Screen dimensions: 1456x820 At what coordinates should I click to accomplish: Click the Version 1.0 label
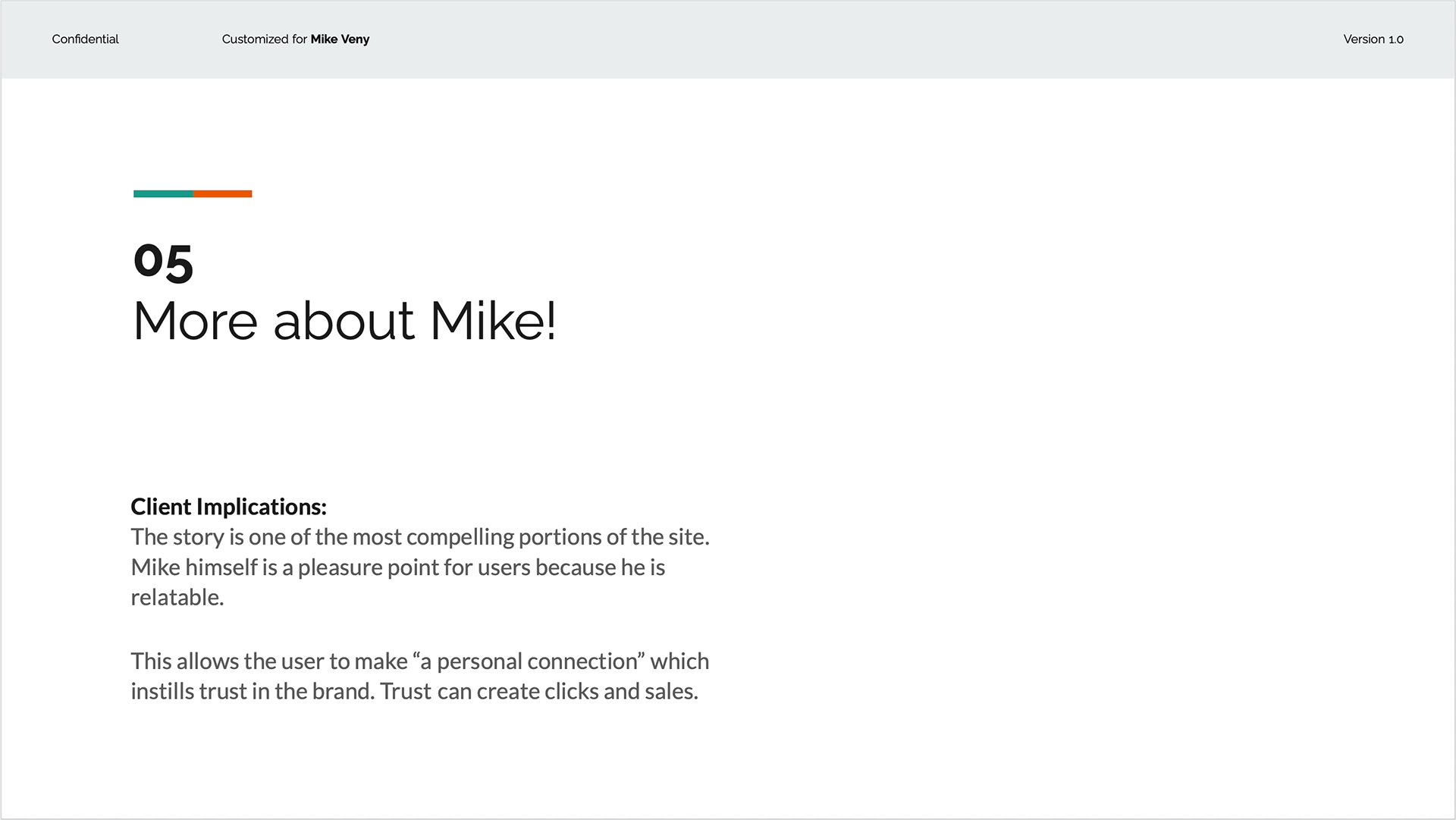[x=1373, y=39]
